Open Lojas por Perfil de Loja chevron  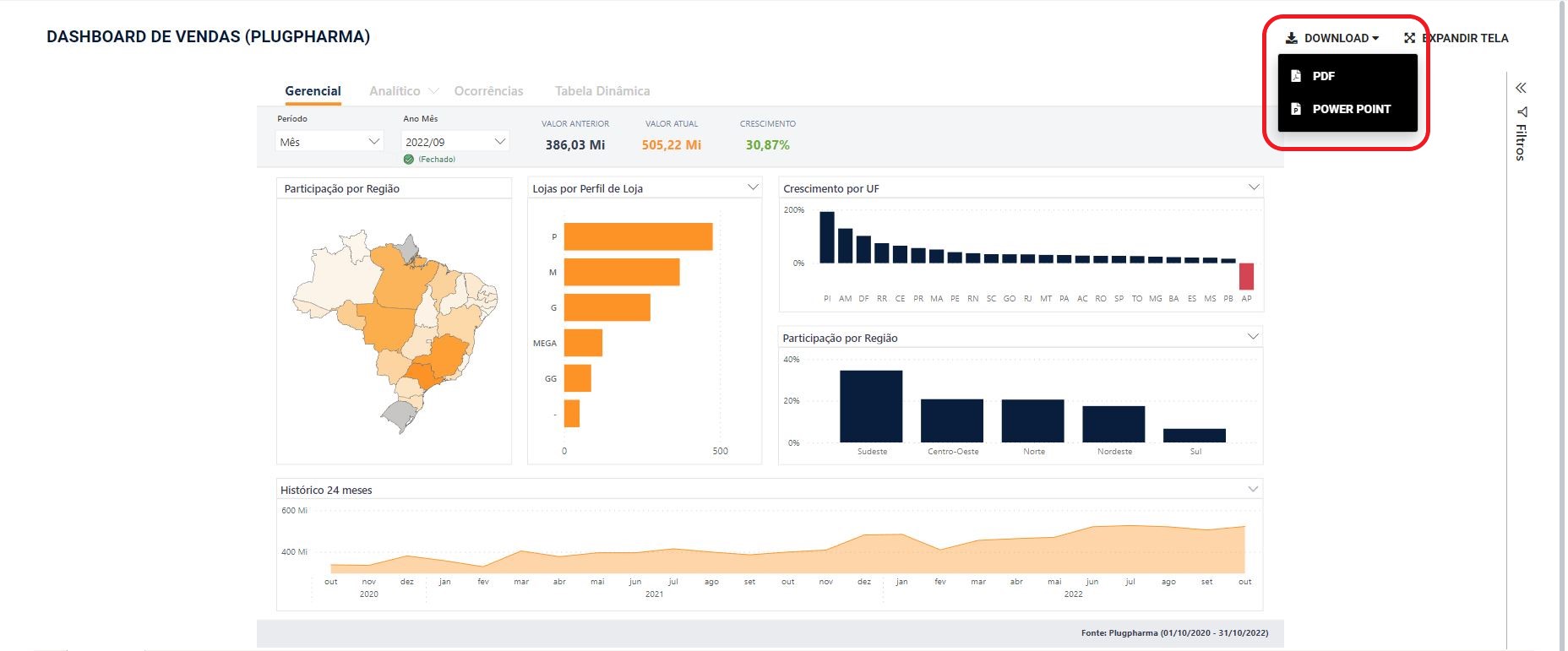tap(753, 187)
